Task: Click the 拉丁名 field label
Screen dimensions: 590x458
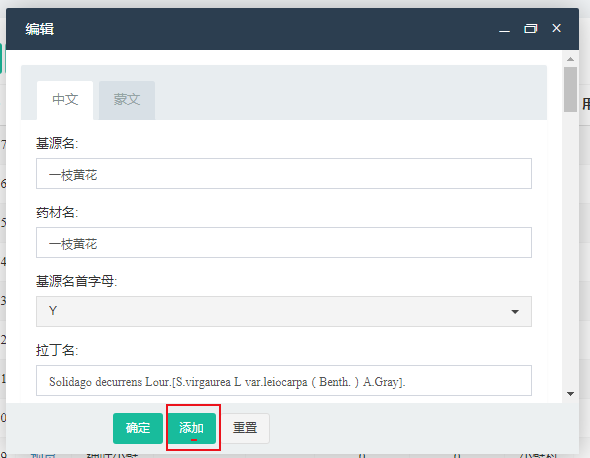Action: (57, 350)
